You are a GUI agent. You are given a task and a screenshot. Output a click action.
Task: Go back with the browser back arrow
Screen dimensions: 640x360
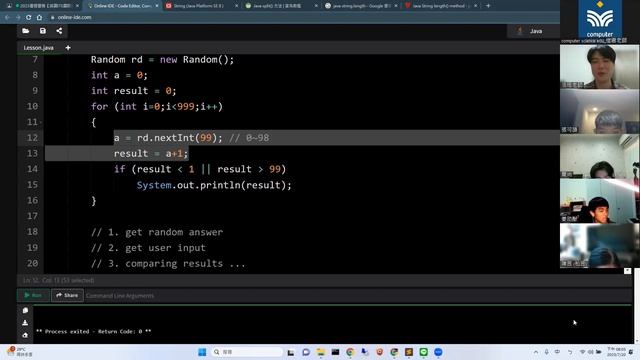pyautogui.click(x=7, y=18)
